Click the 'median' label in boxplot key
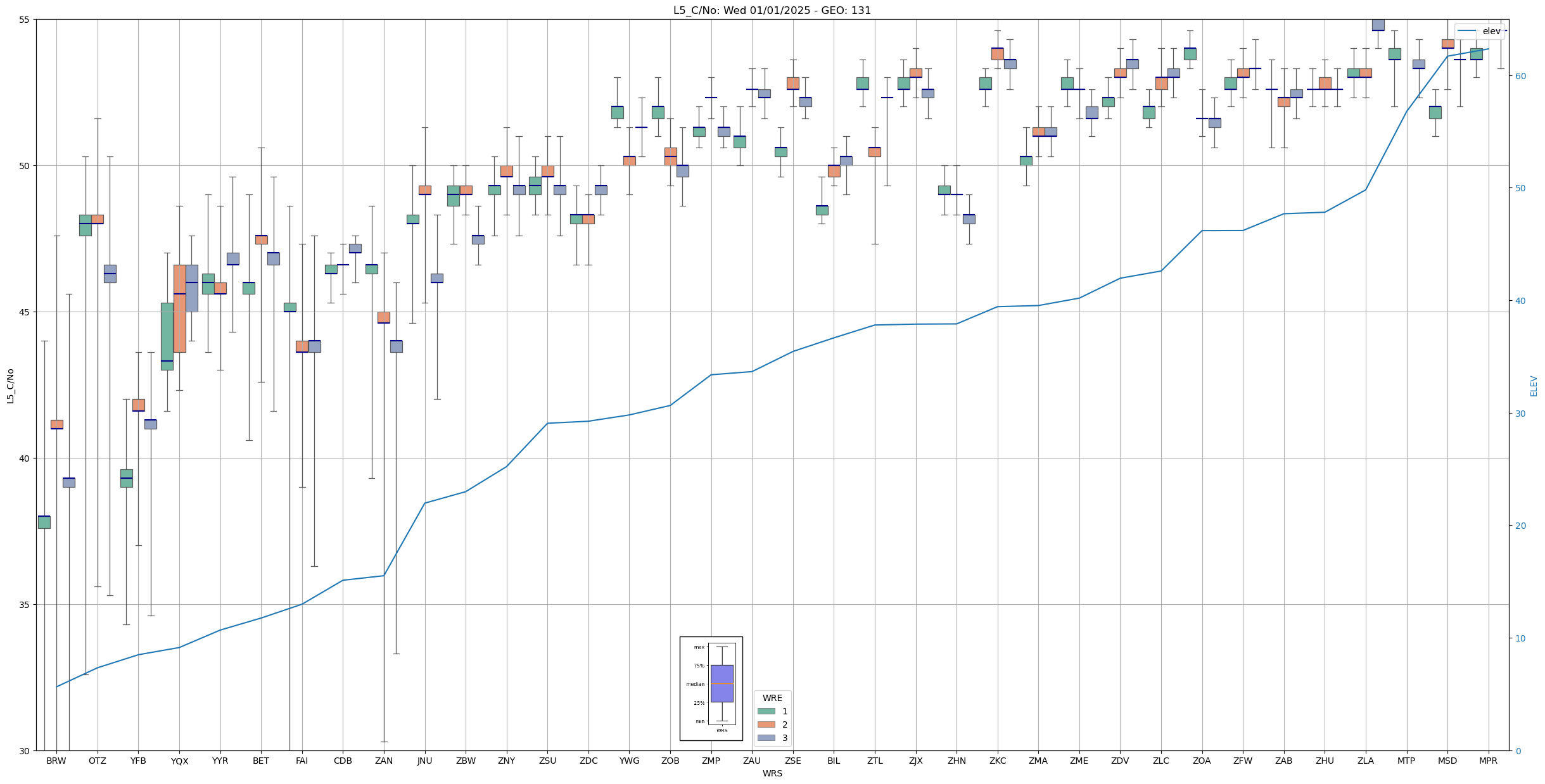The image size is (1545, 784). [x=695, y=684]
